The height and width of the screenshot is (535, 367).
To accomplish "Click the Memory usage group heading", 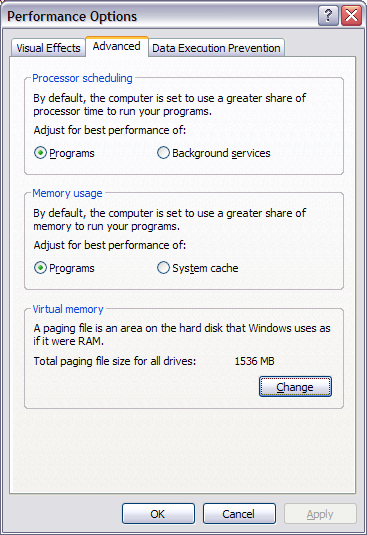I will pos(67,193).
